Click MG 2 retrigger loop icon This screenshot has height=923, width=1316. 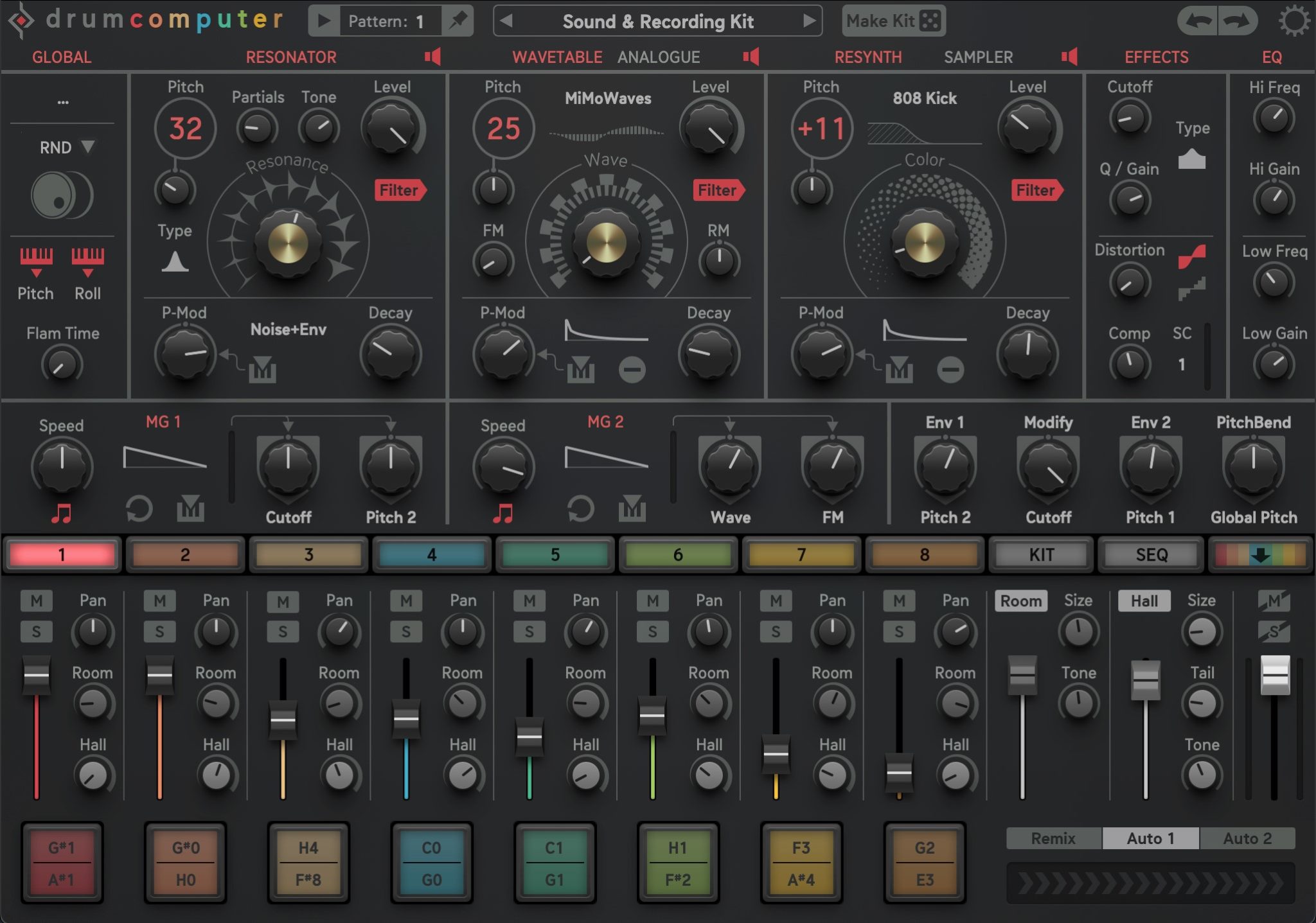pyautogui.click(x=581, y=509)
